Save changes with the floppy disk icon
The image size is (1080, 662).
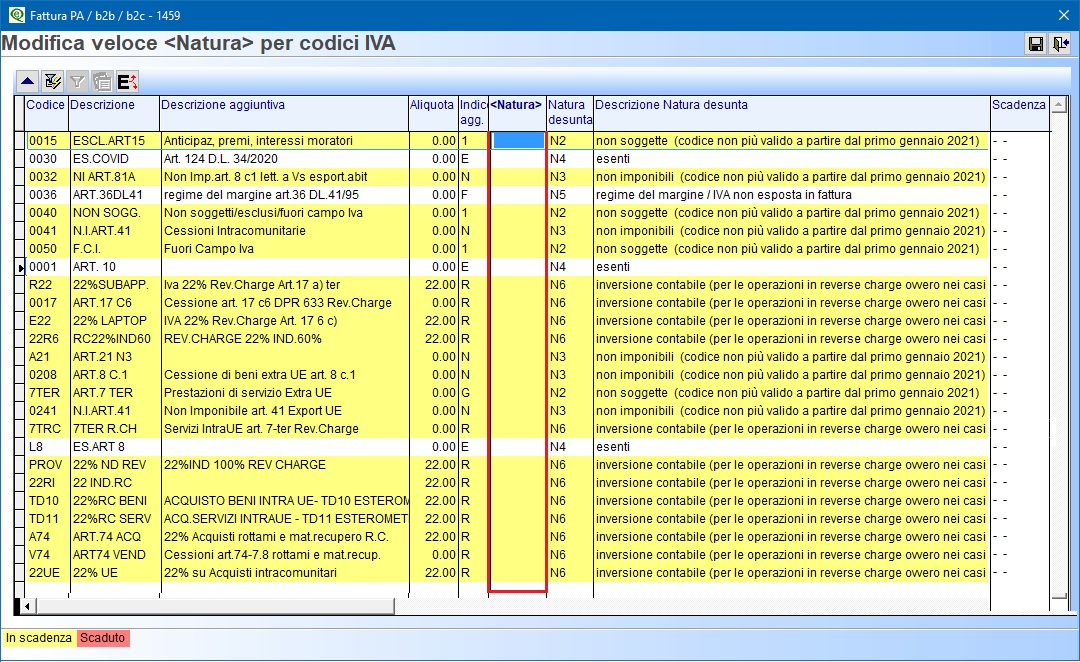[1035, 44]
